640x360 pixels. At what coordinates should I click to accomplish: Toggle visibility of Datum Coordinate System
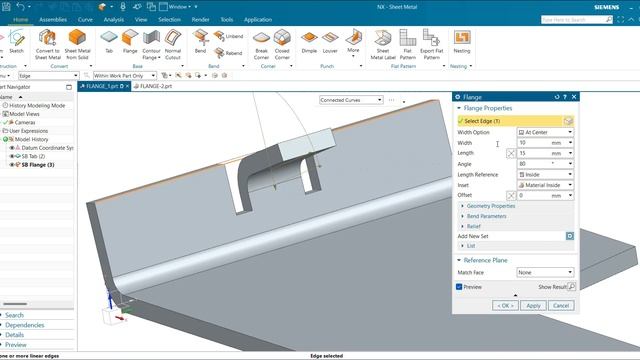click(12, 148)
